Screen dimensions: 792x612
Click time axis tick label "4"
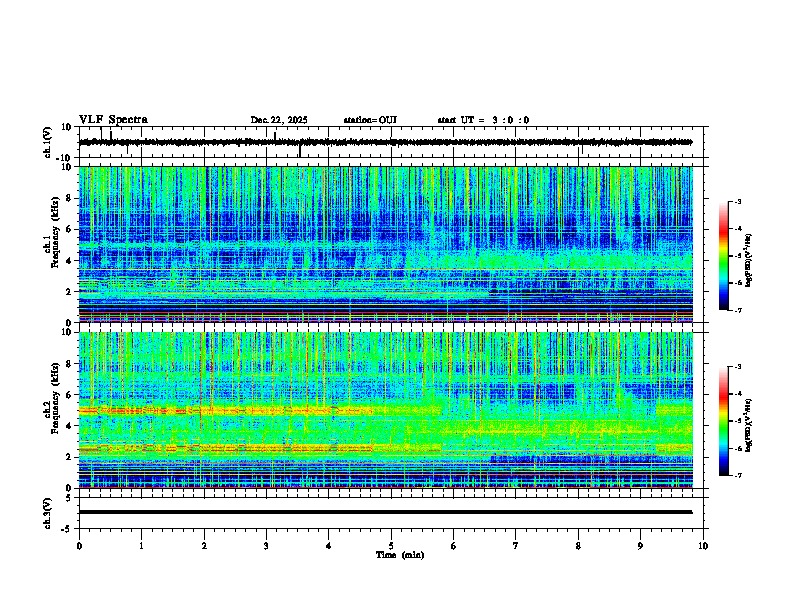coord(329,546)
